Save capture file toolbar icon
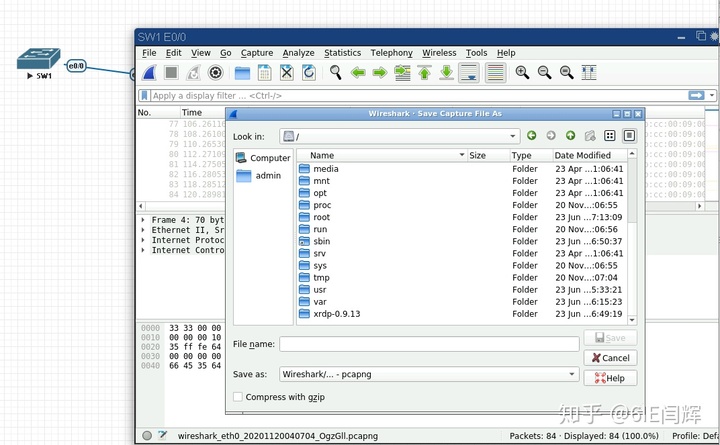Image resolution: width=720 pixels, height=445 pixels. (264, 73)
